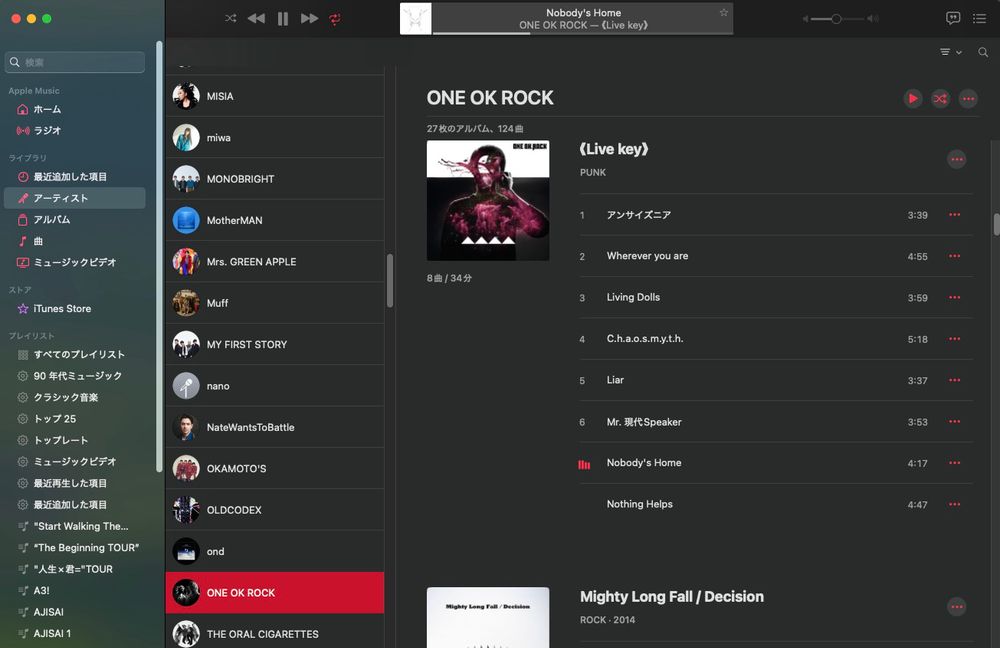1000x648 pixels.
Task: Select アーティスト in the library
Action: (75, 198)
